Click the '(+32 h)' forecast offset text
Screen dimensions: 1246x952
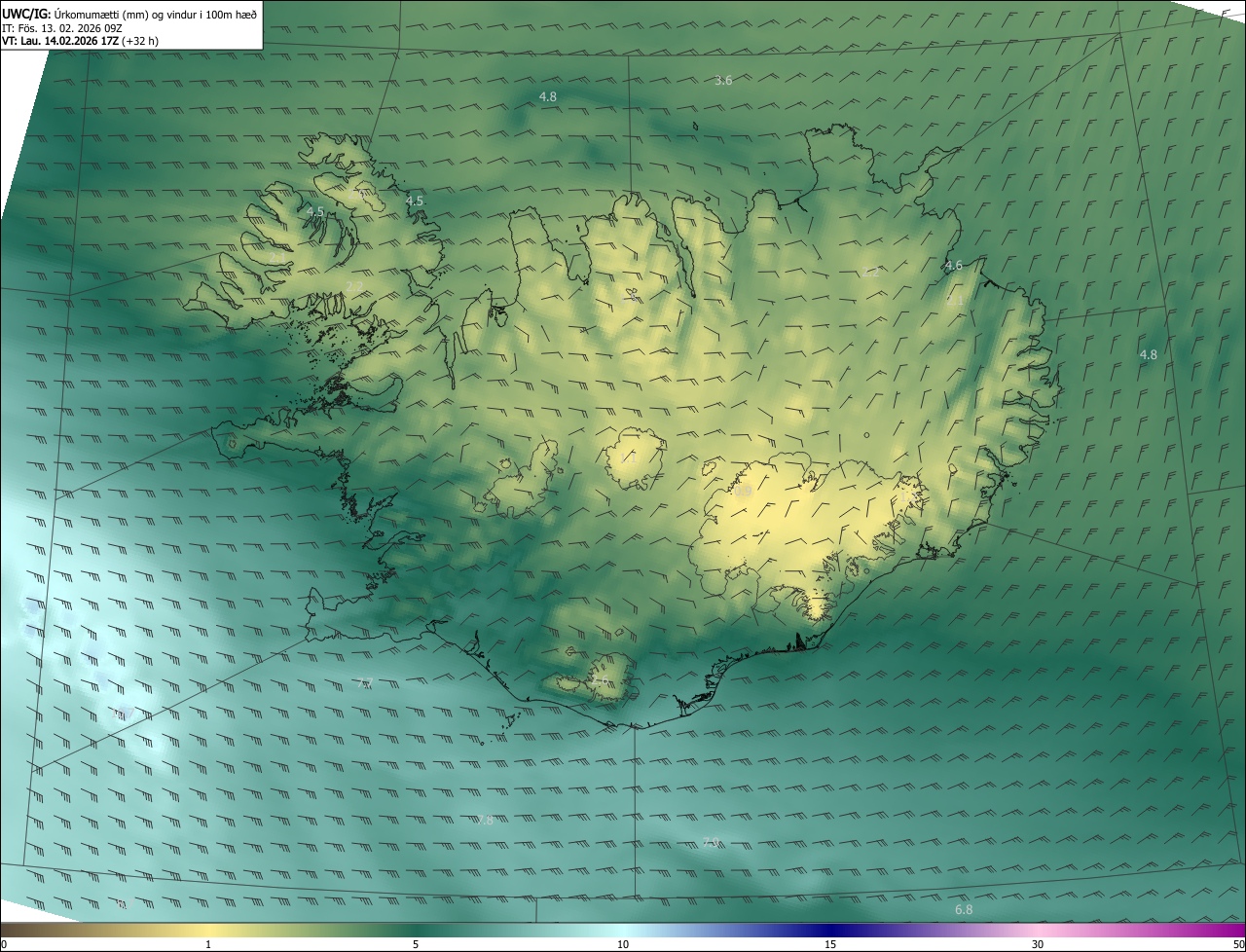[140, 41]
